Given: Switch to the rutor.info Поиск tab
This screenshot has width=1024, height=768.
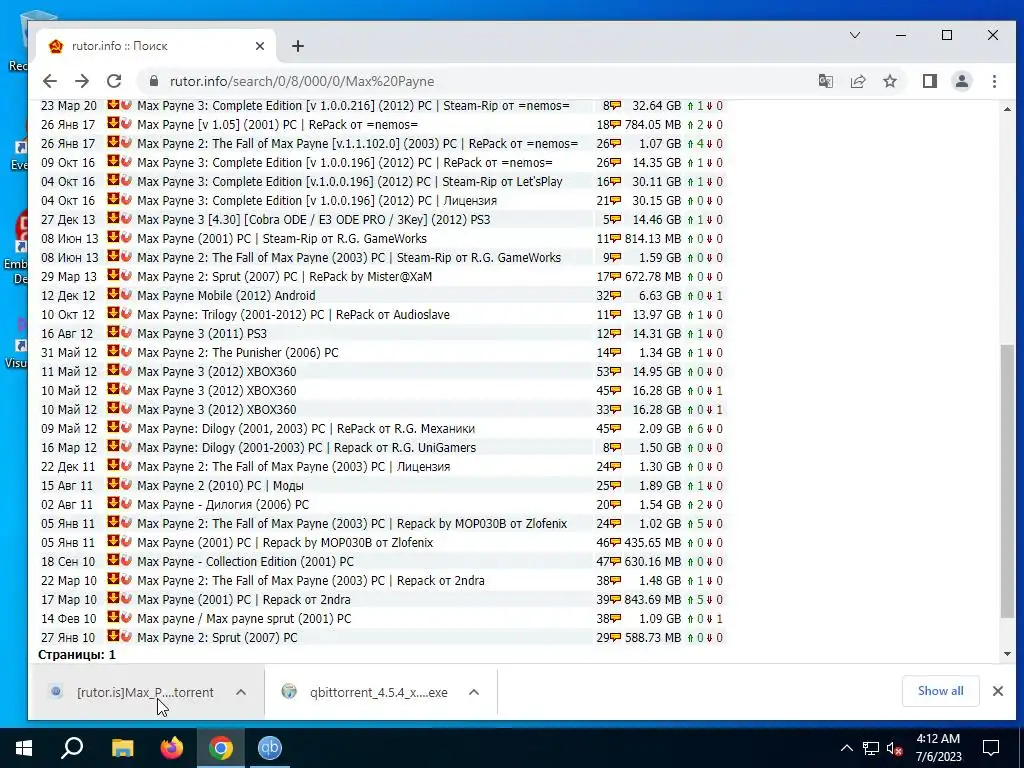Looking at the screenshot, I should pyautogui.click(x=157, y=46).
